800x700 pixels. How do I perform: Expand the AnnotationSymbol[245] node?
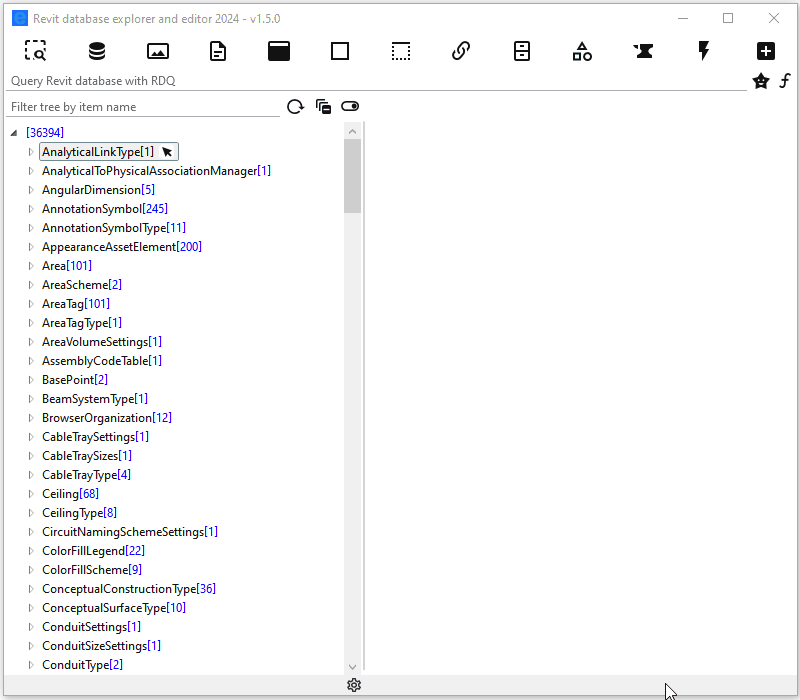(31, 209)
